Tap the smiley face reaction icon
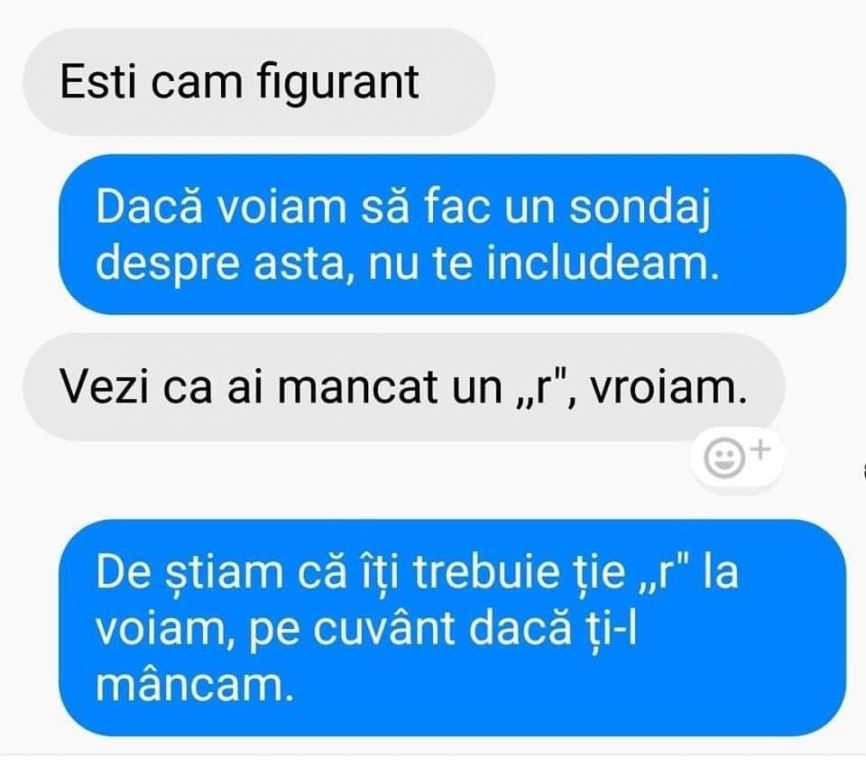866x768 pixels. tap(724, 458)
